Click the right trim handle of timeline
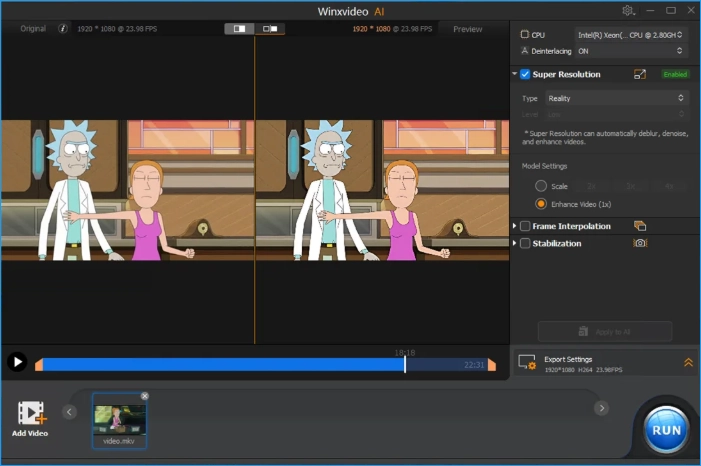This screenshot has height=466, width=701. tap(492, 364)
